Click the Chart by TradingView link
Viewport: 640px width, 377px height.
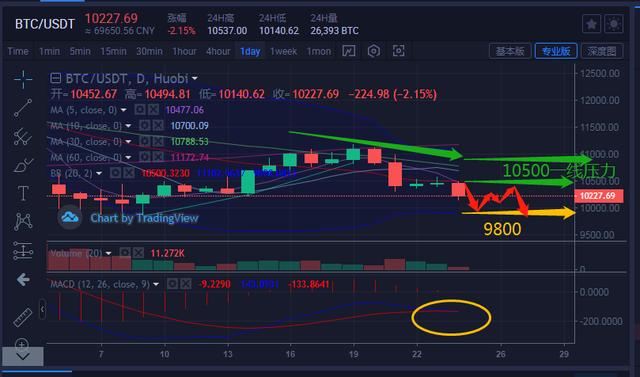pos(144,218)
